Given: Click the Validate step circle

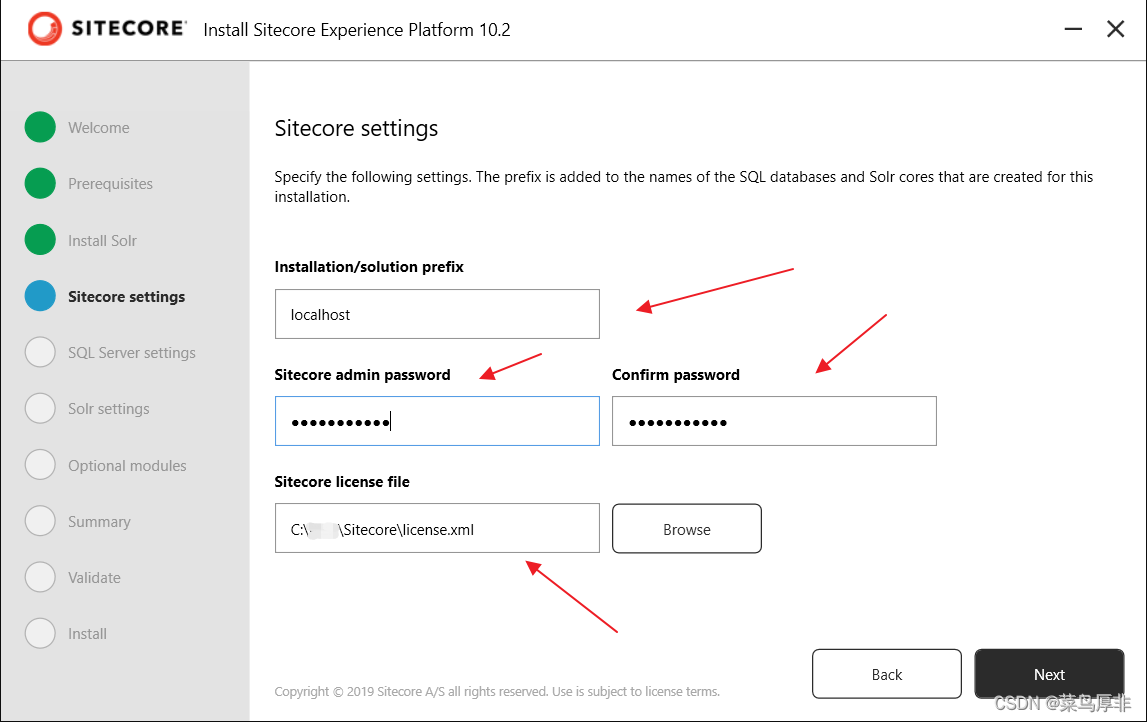Looking at the screenshot, I should pyautogui.click(x=40, y=577).
